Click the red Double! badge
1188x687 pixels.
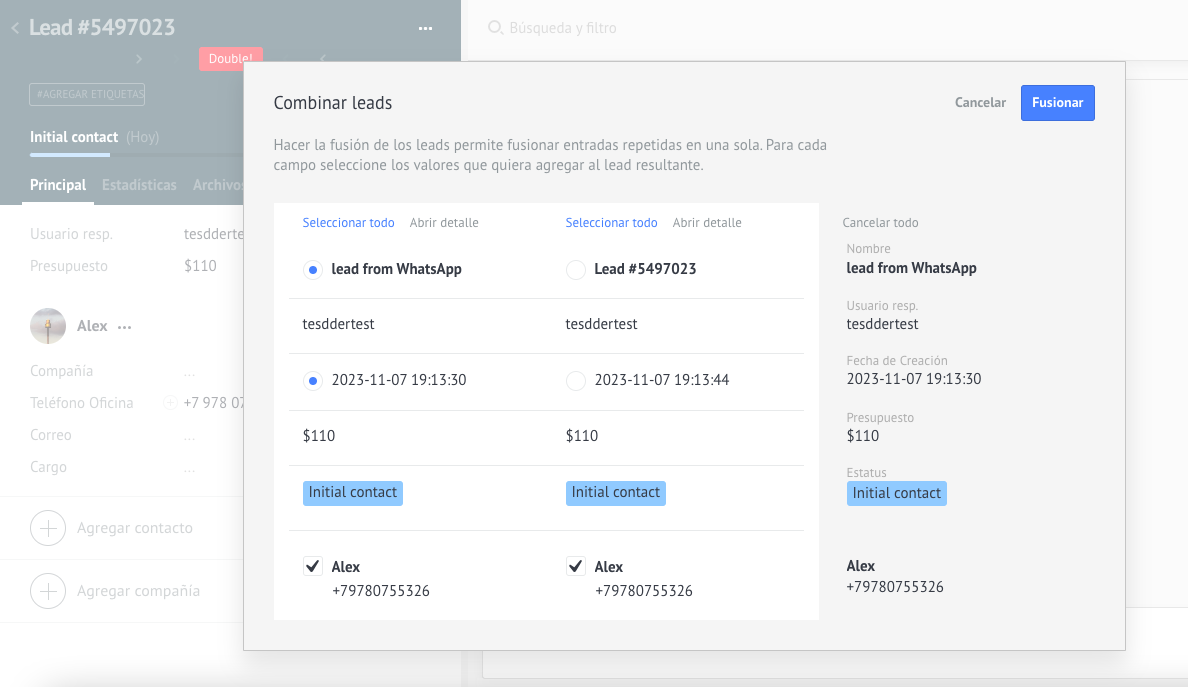230,59
